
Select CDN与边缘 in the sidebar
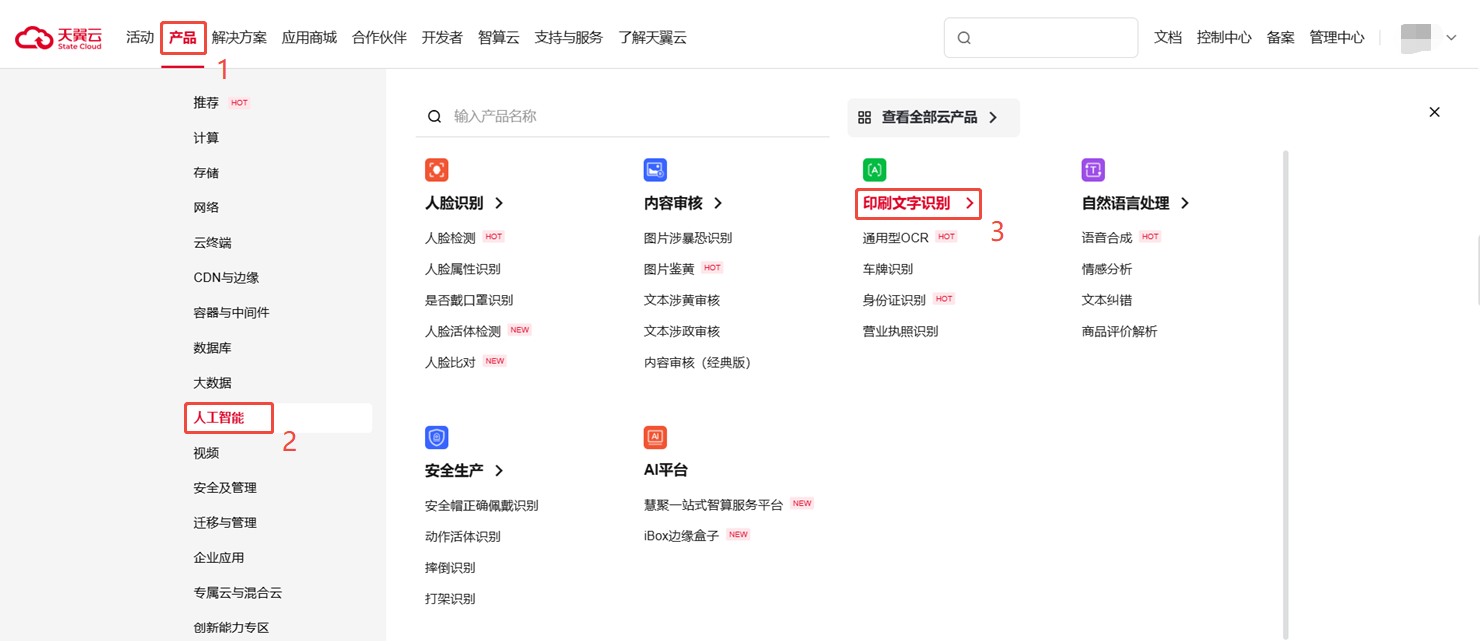(x=226, y=278)
